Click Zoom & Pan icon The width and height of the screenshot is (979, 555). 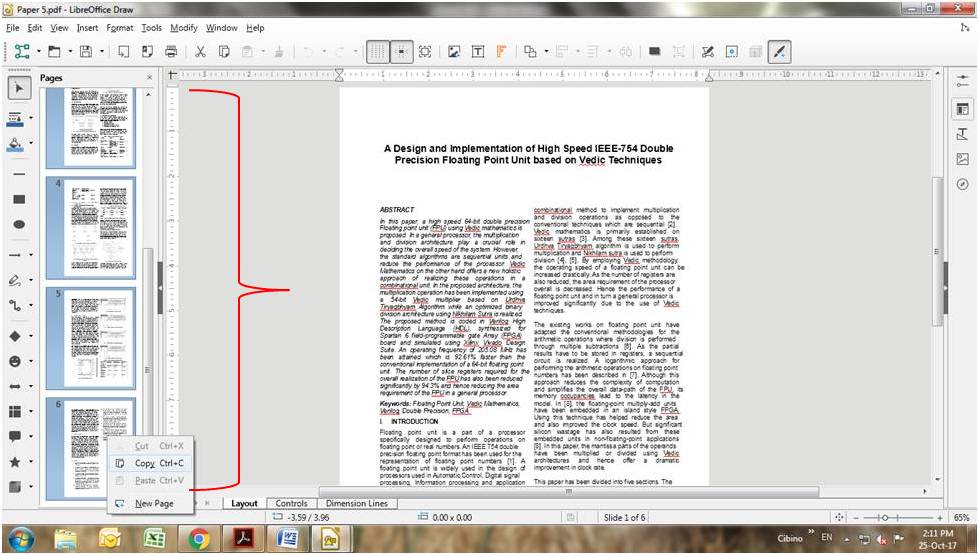(425, 52)
